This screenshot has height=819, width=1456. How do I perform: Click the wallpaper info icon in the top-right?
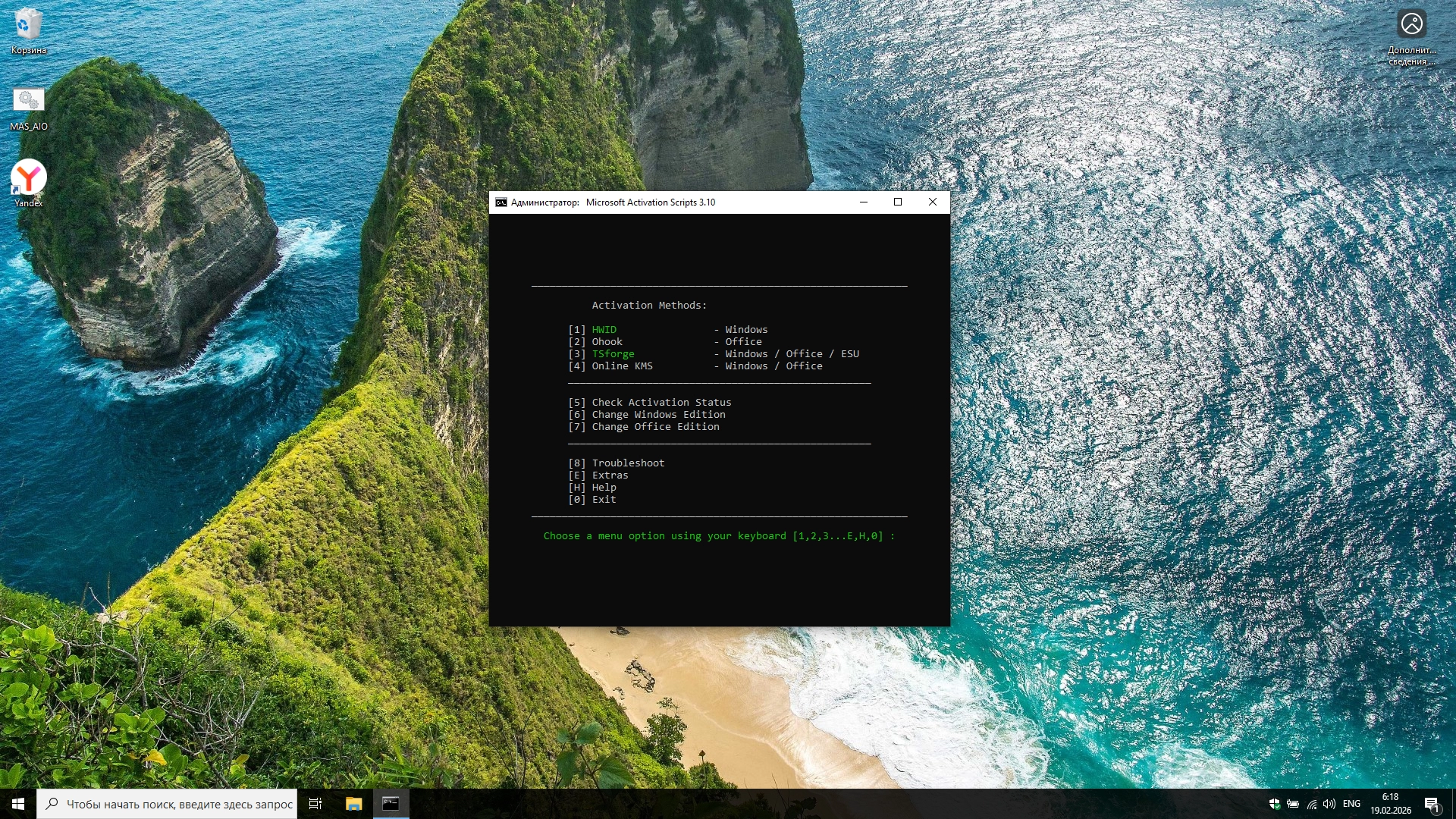(1411, 24)
